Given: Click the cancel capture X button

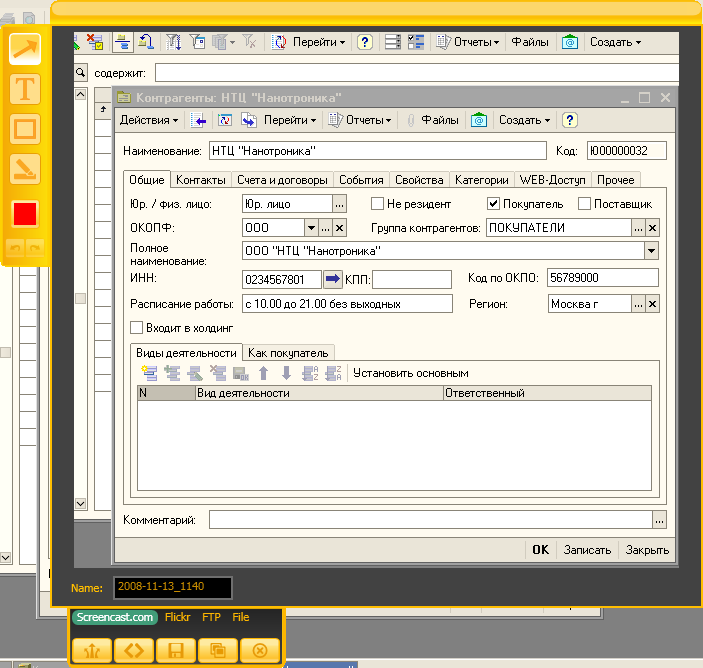Looking at the screenshot, I should coord(260,650).
